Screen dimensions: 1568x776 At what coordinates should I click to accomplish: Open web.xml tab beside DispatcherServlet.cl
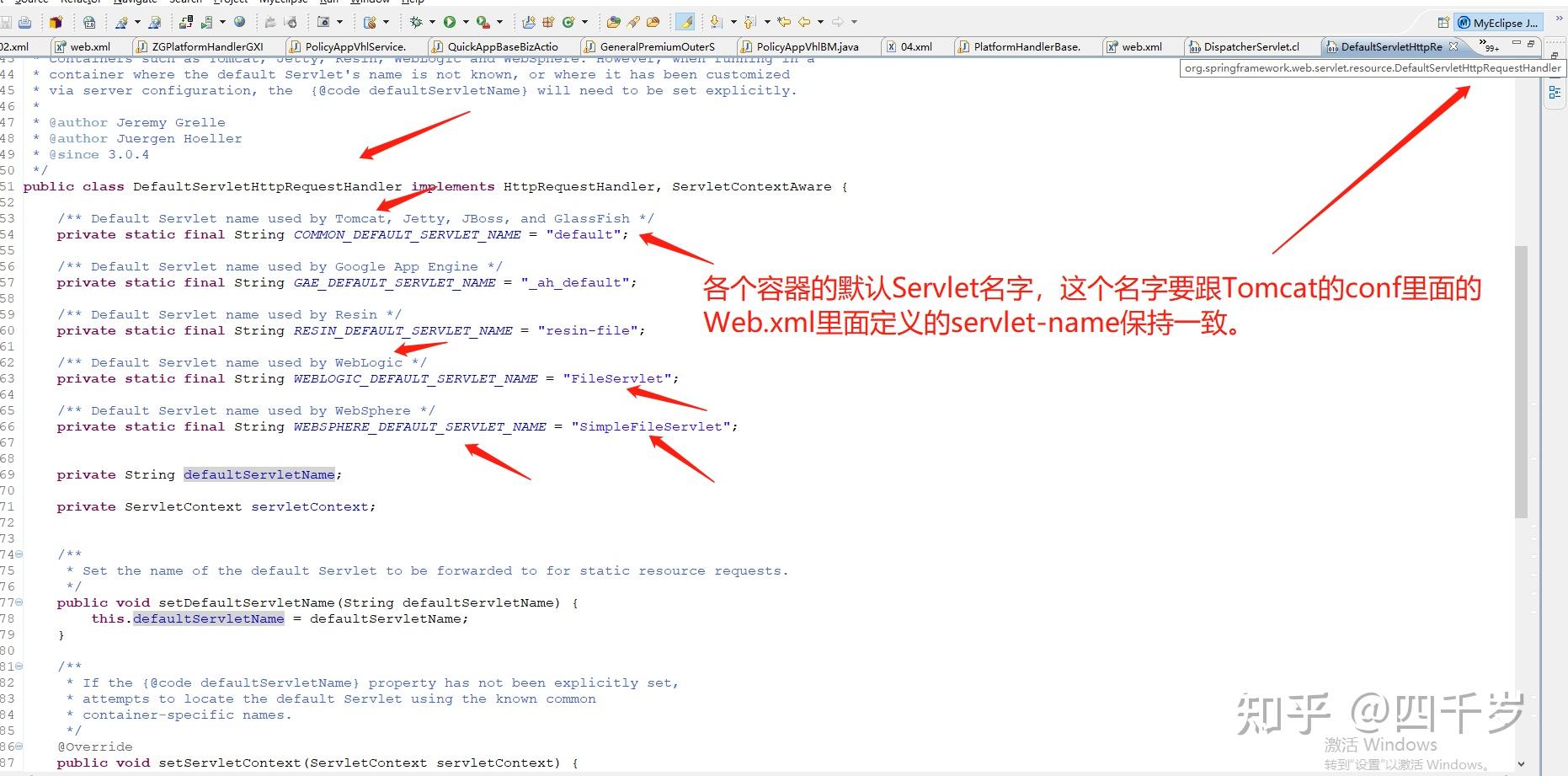(1142, 47)
